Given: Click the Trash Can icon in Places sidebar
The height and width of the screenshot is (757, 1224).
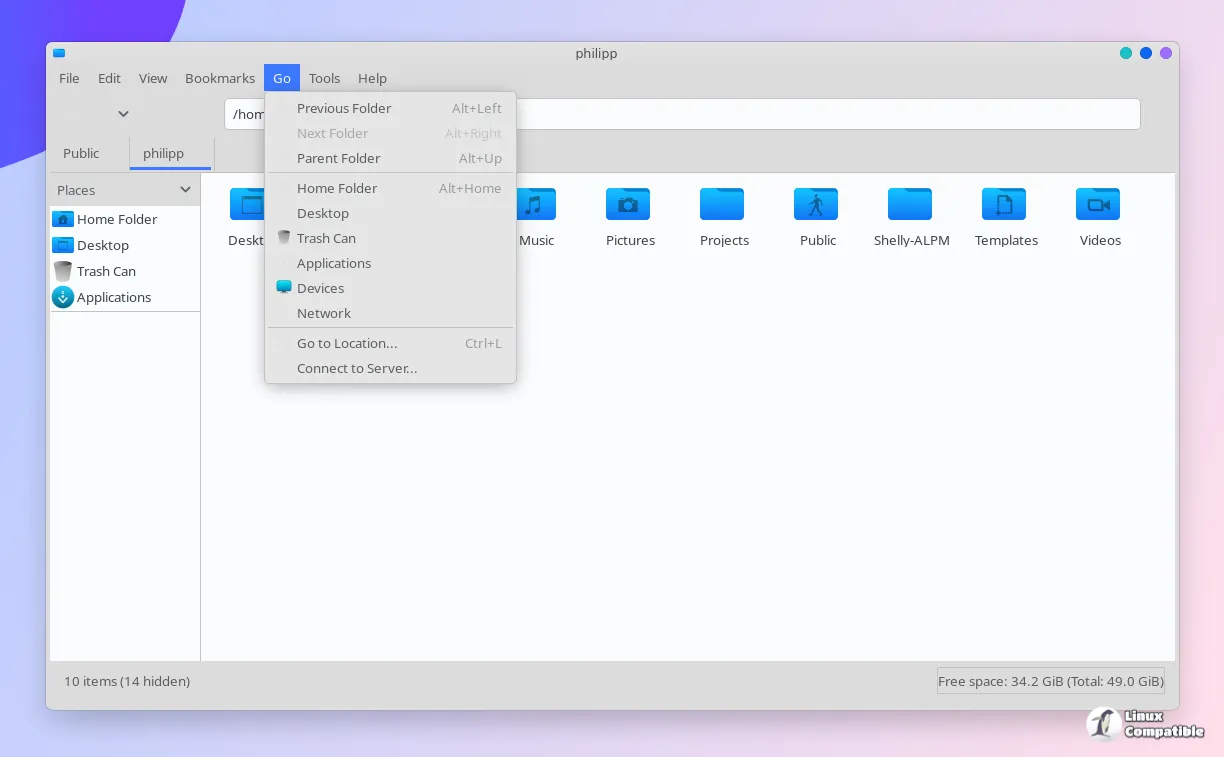Looking at the screenshot, I should click(x=63, y=271).
